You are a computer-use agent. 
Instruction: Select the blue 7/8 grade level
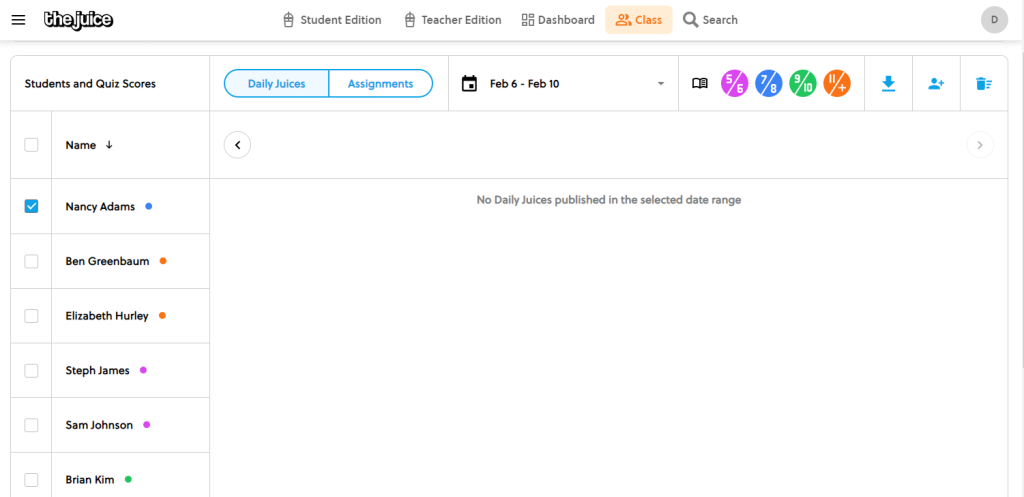coord(769,84)
